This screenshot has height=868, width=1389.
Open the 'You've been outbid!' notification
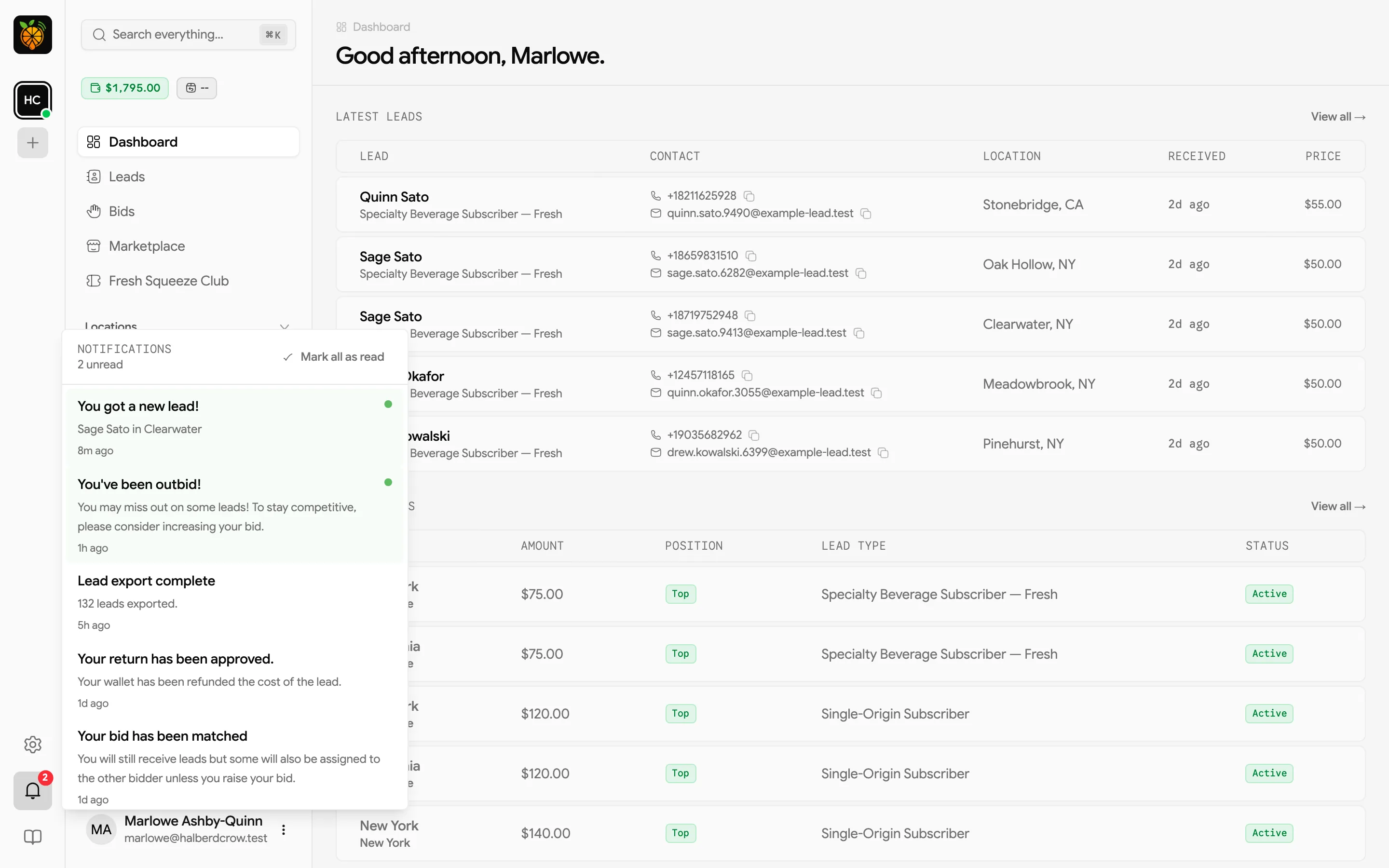235,515
